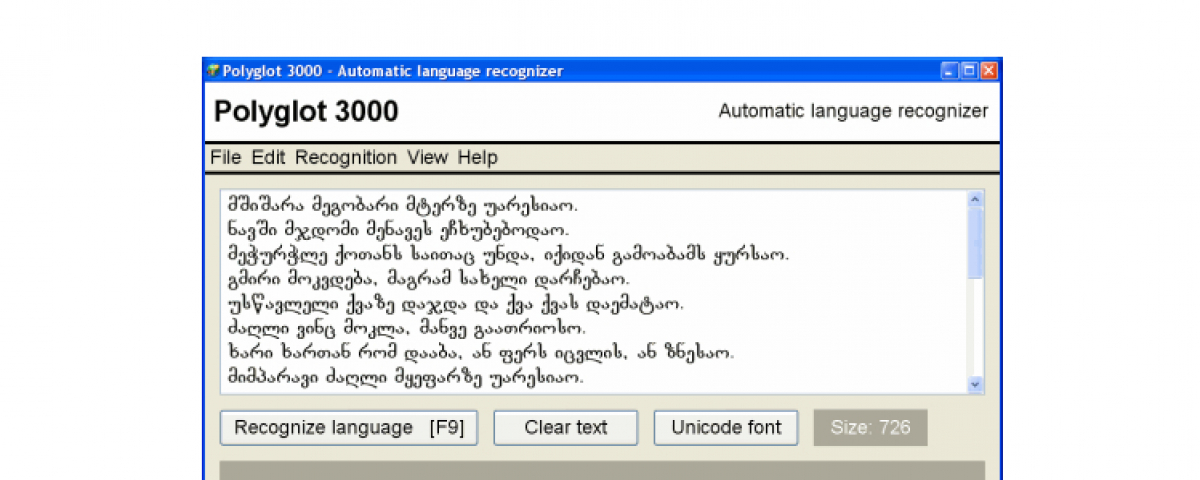Image resolution: width=1200 pixels, height=480 pixels.
Task: Click the Polyglot 3000 heading text
Action: pos(306,112)
